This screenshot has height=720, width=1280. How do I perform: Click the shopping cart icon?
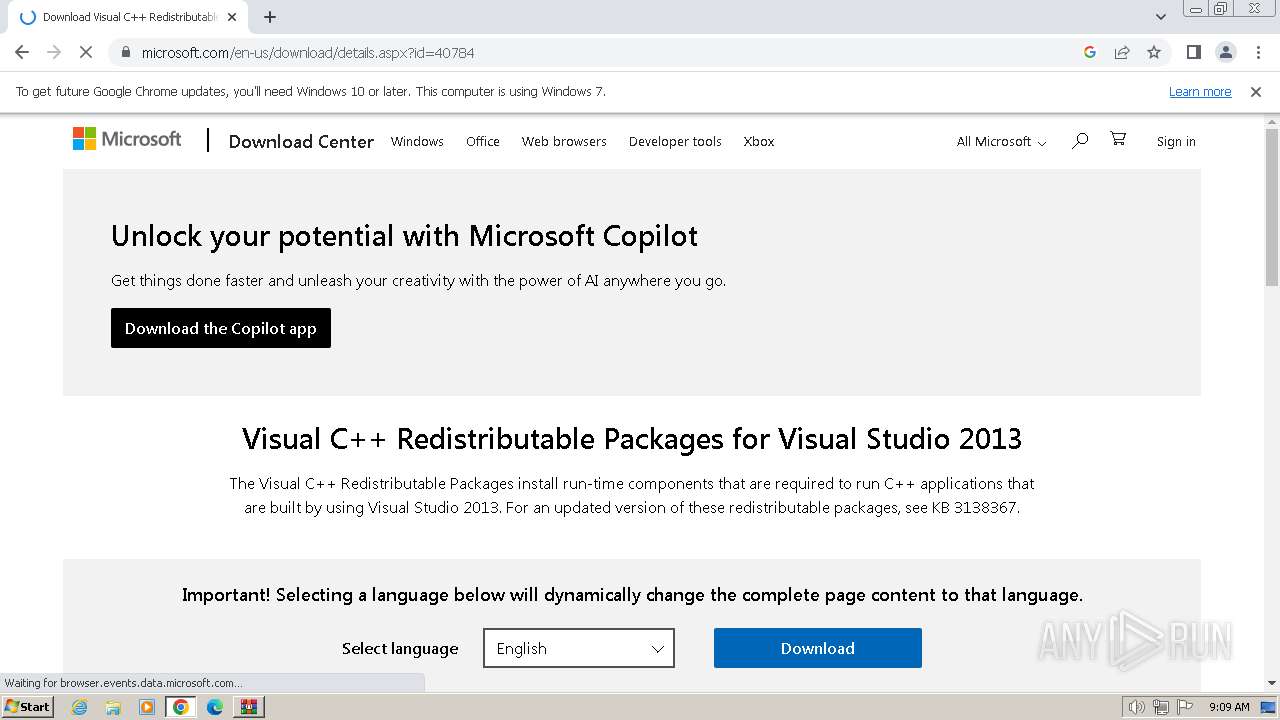pos(1118,140)
